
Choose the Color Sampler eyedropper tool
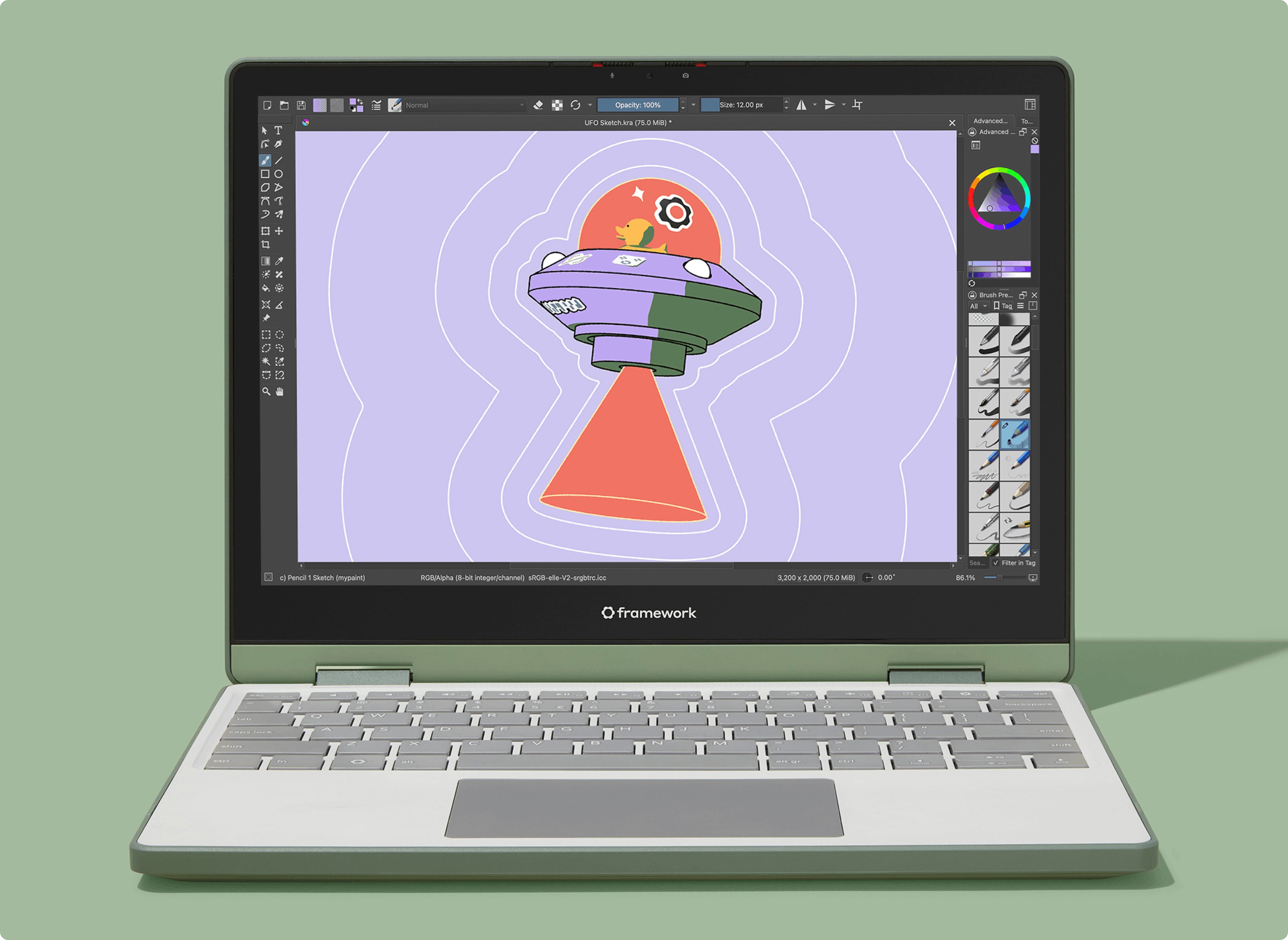pos(279,261)
